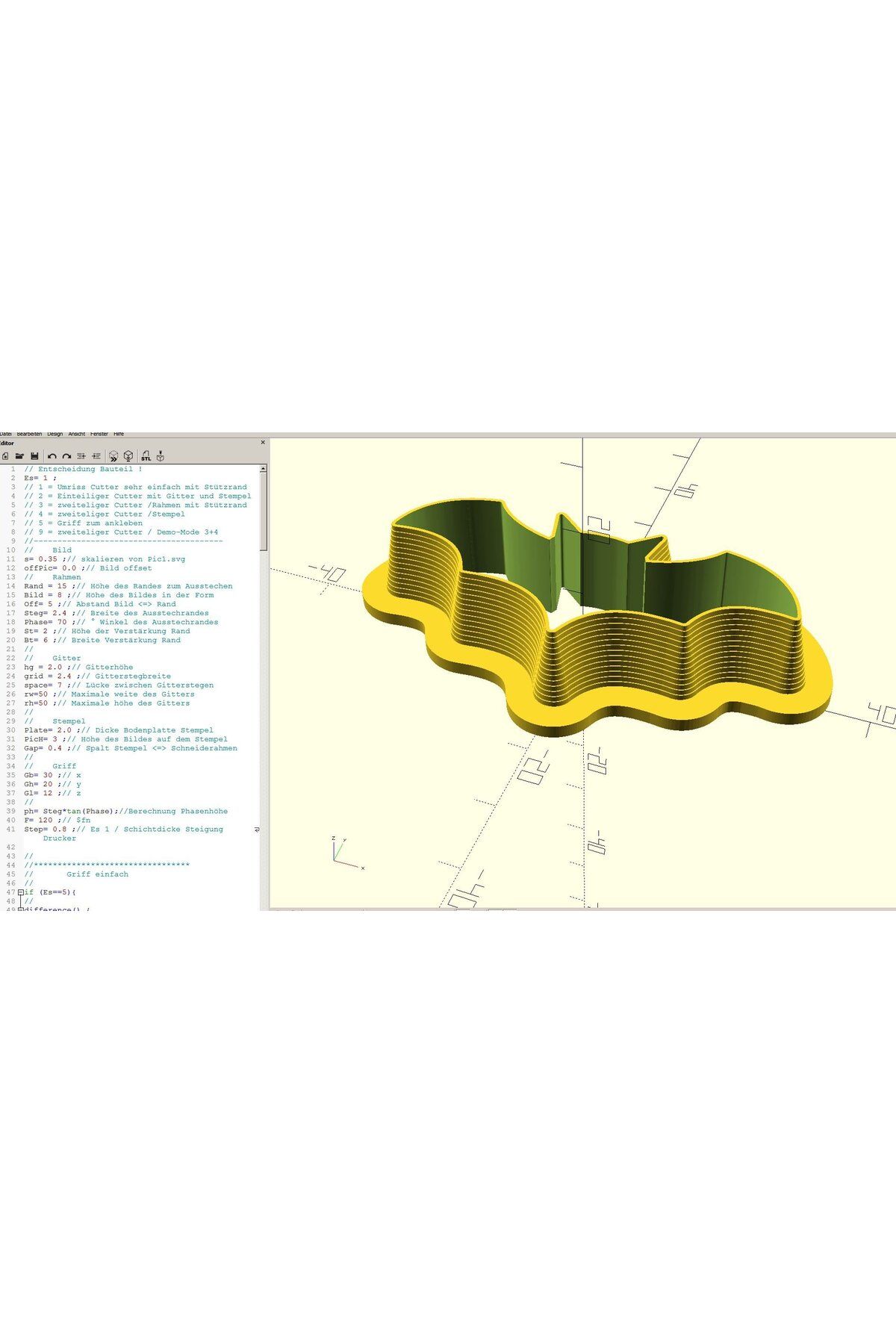The width and height of the screenshot is (896, 1344).
Task: Open a file with the folder icon
Action: pos(19,455)
